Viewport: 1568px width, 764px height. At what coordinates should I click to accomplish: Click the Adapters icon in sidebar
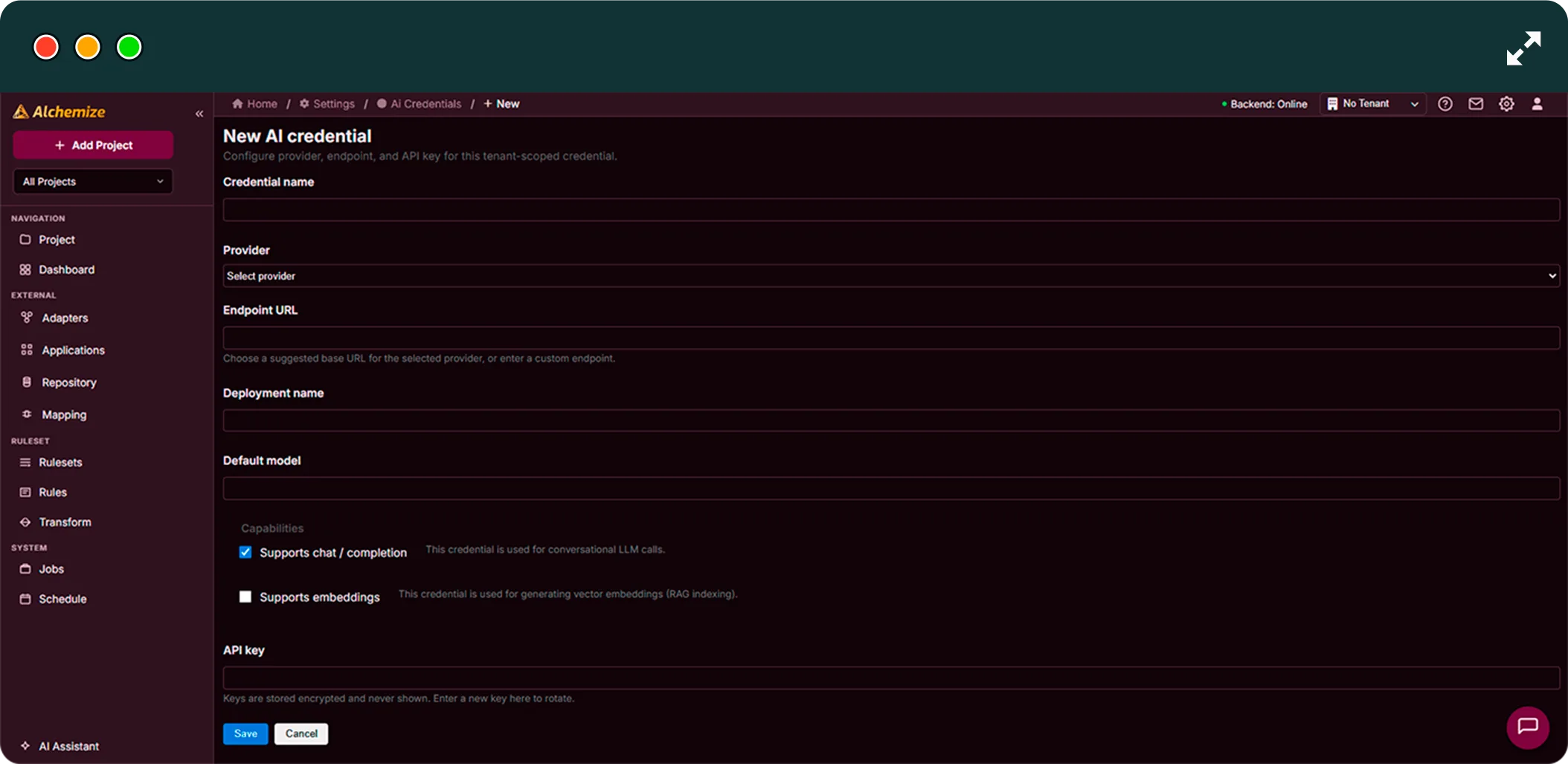[27, 318]
